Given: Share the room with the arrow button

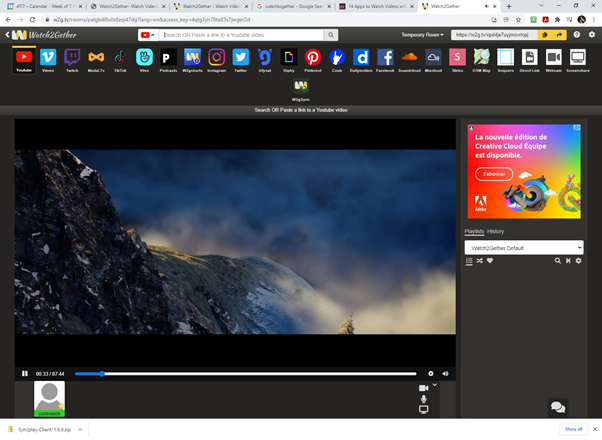Looking at the screenshot, I should (559, 35).
